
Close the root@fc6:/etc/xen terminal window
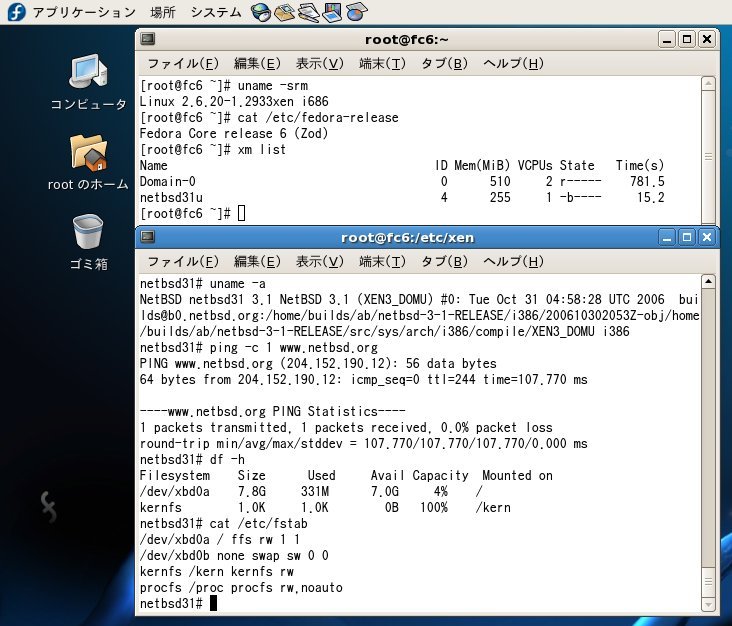point(707,237)
